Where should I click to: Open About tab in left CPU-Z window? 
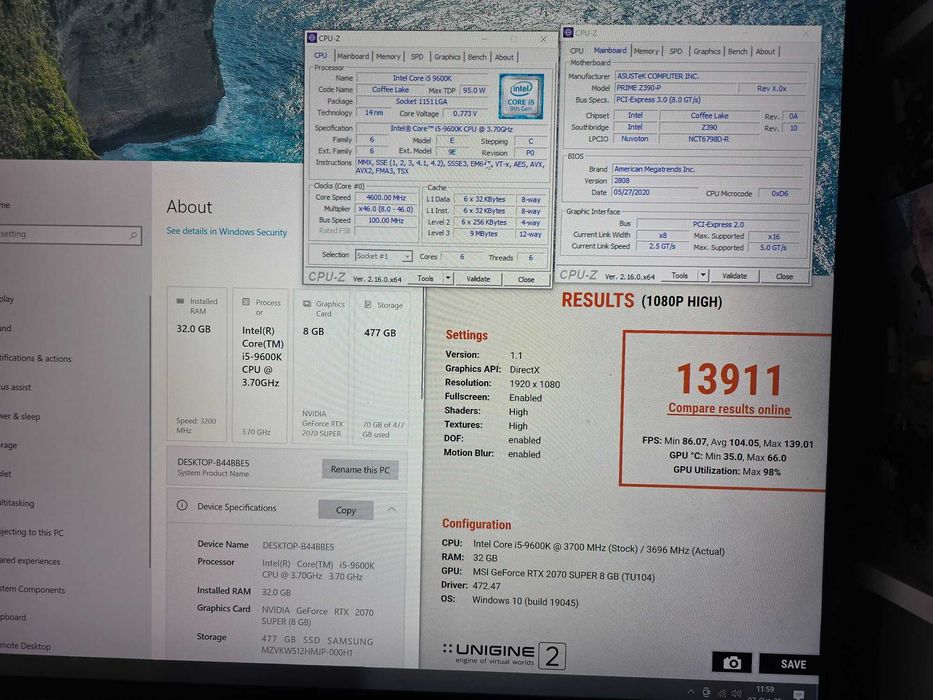[x=504, y=58]
